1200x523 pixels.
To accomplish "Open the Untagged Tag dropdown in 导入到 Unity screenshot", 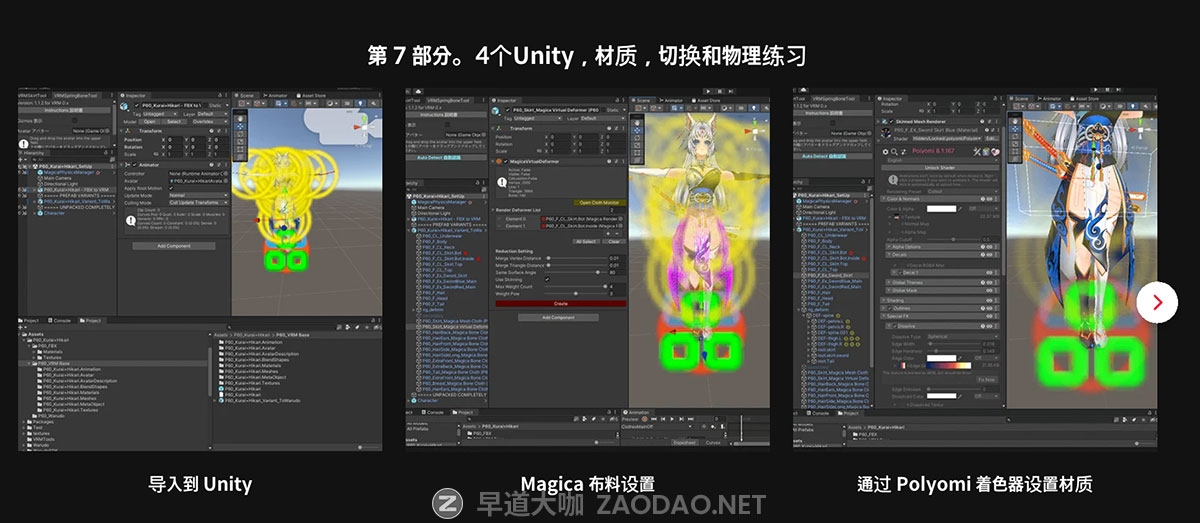I will 159,114.
